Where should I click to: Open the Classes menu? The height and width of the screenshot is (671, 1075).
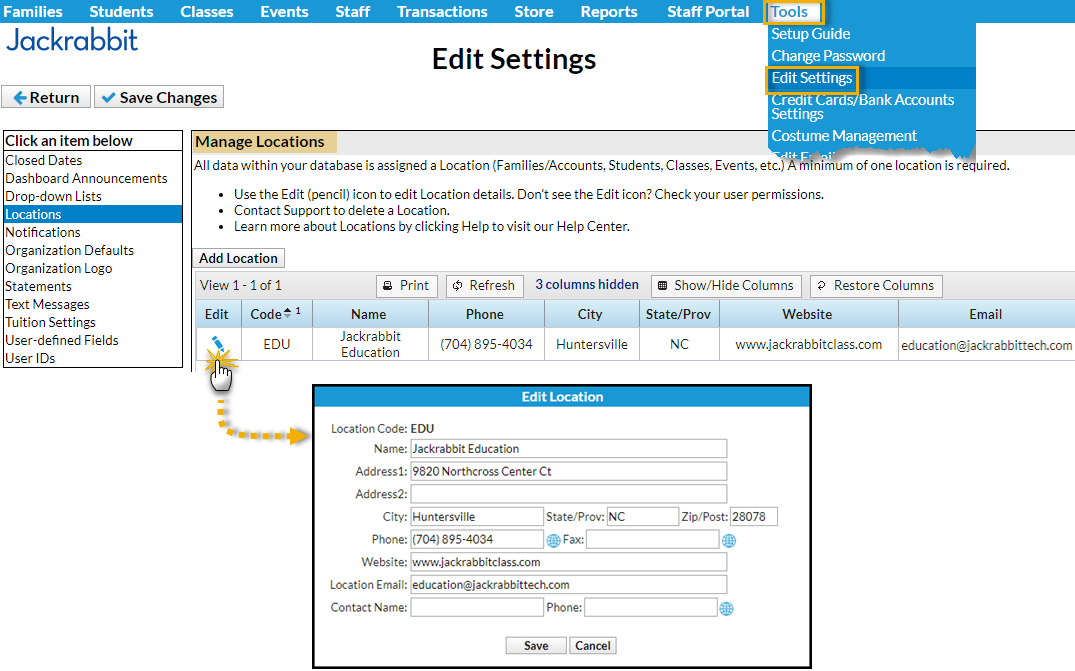[206, 12]
